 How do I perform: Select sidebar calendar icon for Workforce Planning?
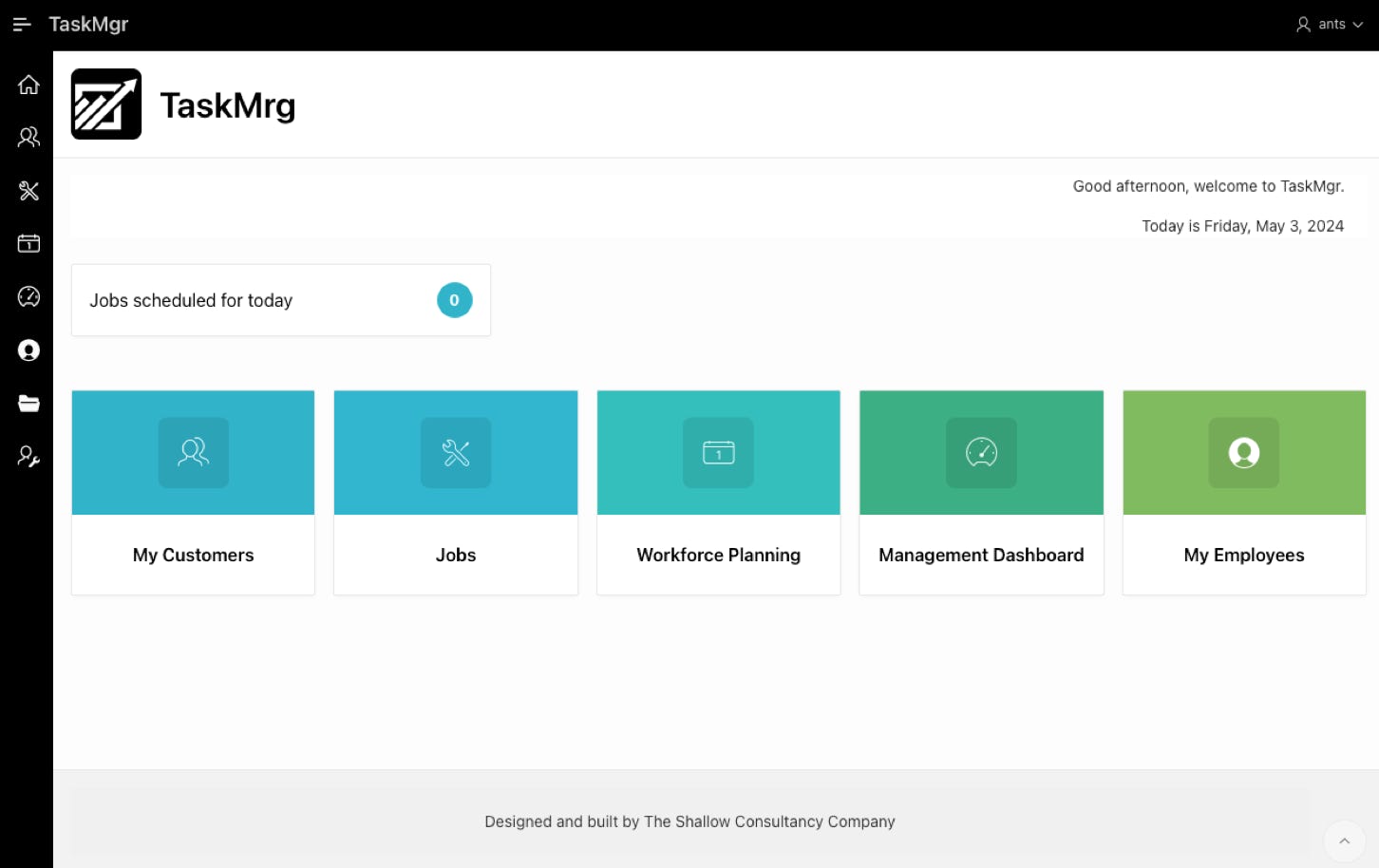click(x=28, y=244)
